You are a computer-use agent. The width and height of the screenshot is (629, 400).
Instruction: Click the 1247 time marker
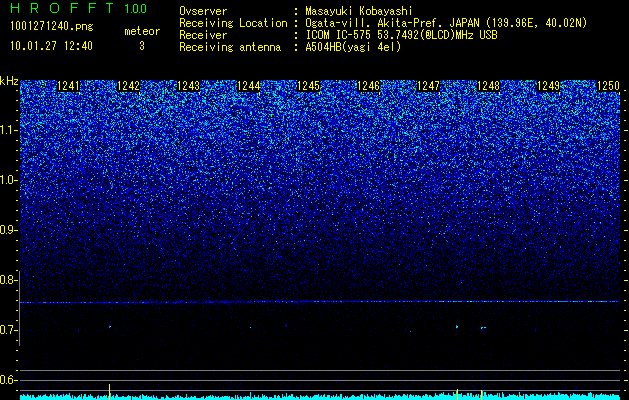[x=428, y=86]
